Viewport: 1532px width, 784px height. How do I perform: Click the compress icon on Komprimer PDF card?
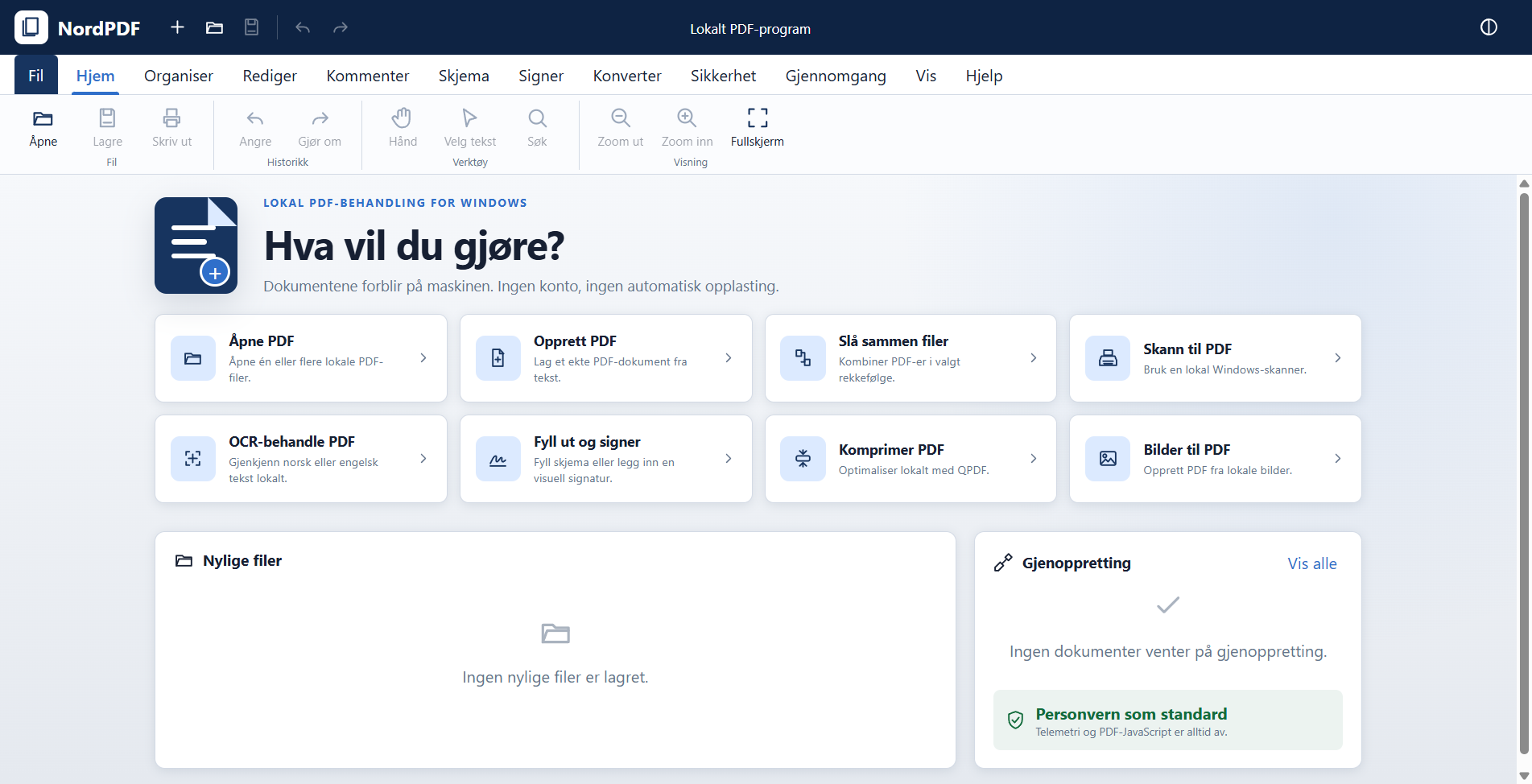pos(803,459)
